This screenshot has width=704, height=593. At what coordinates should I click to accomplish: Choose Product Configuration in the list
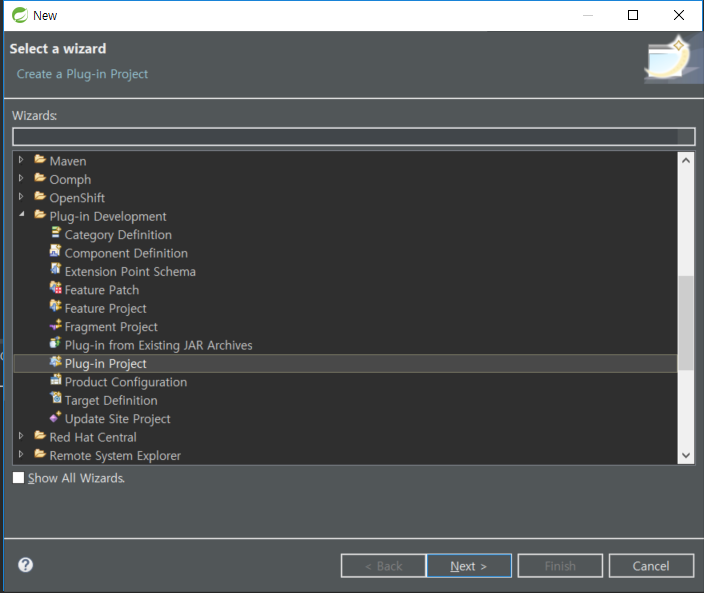click(x=126, y=382)
